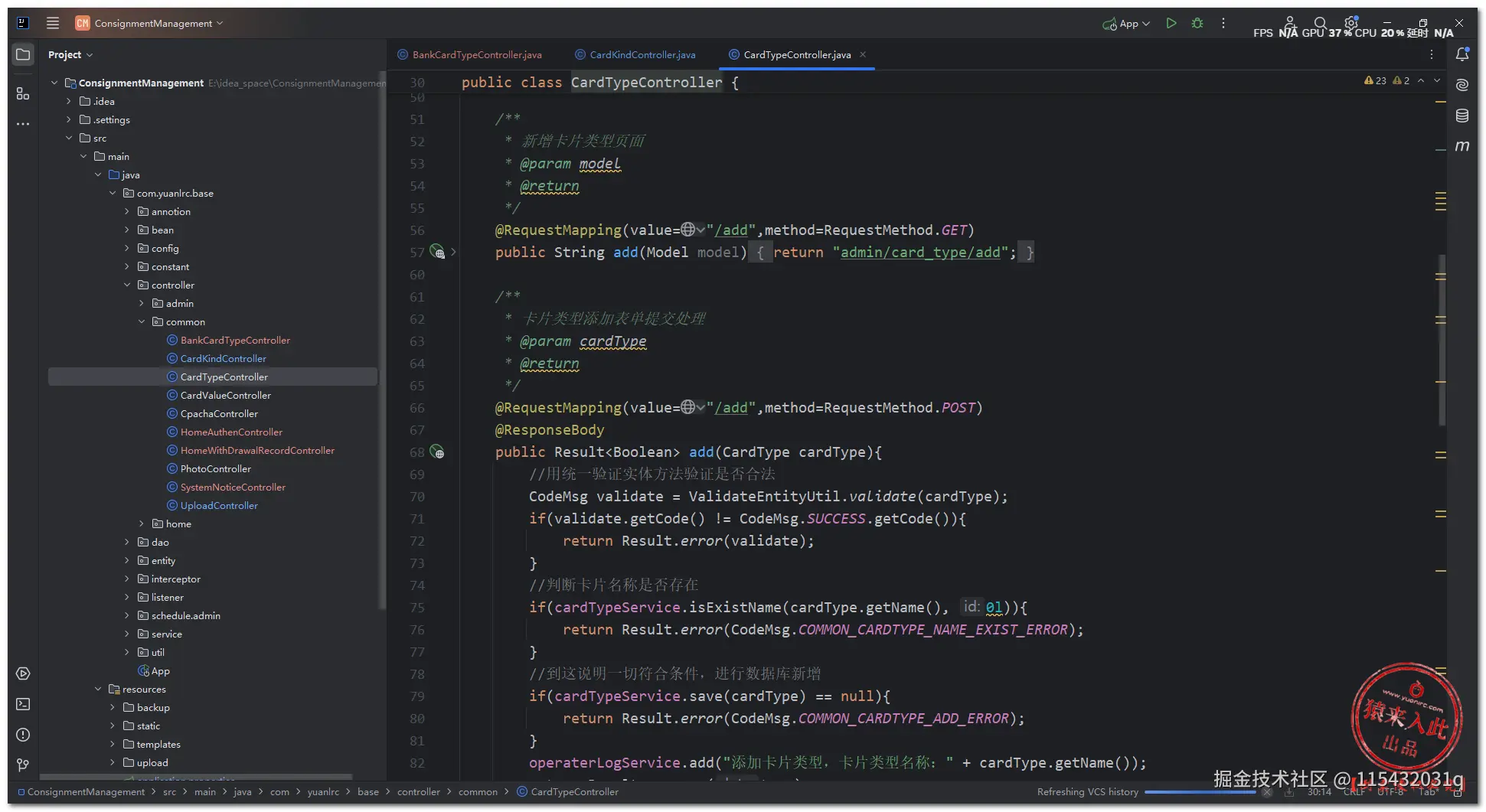Click the gutter endpoint icon on line 68
This screenshot has width=1486, height=812.
point(437,452)
